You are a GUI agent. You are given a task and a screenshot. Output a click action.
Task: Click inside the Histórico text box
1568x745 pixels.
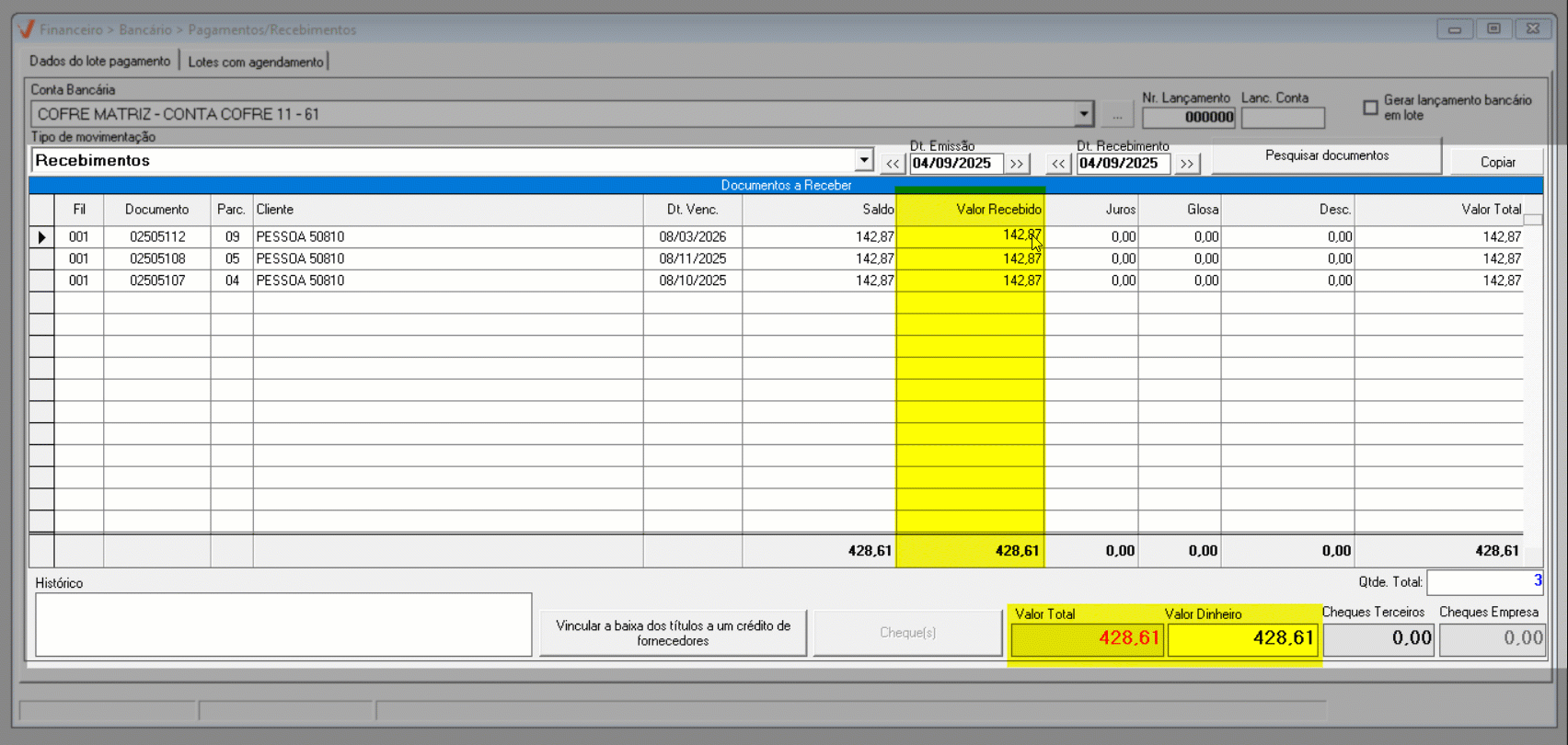[x=283, y=625]
